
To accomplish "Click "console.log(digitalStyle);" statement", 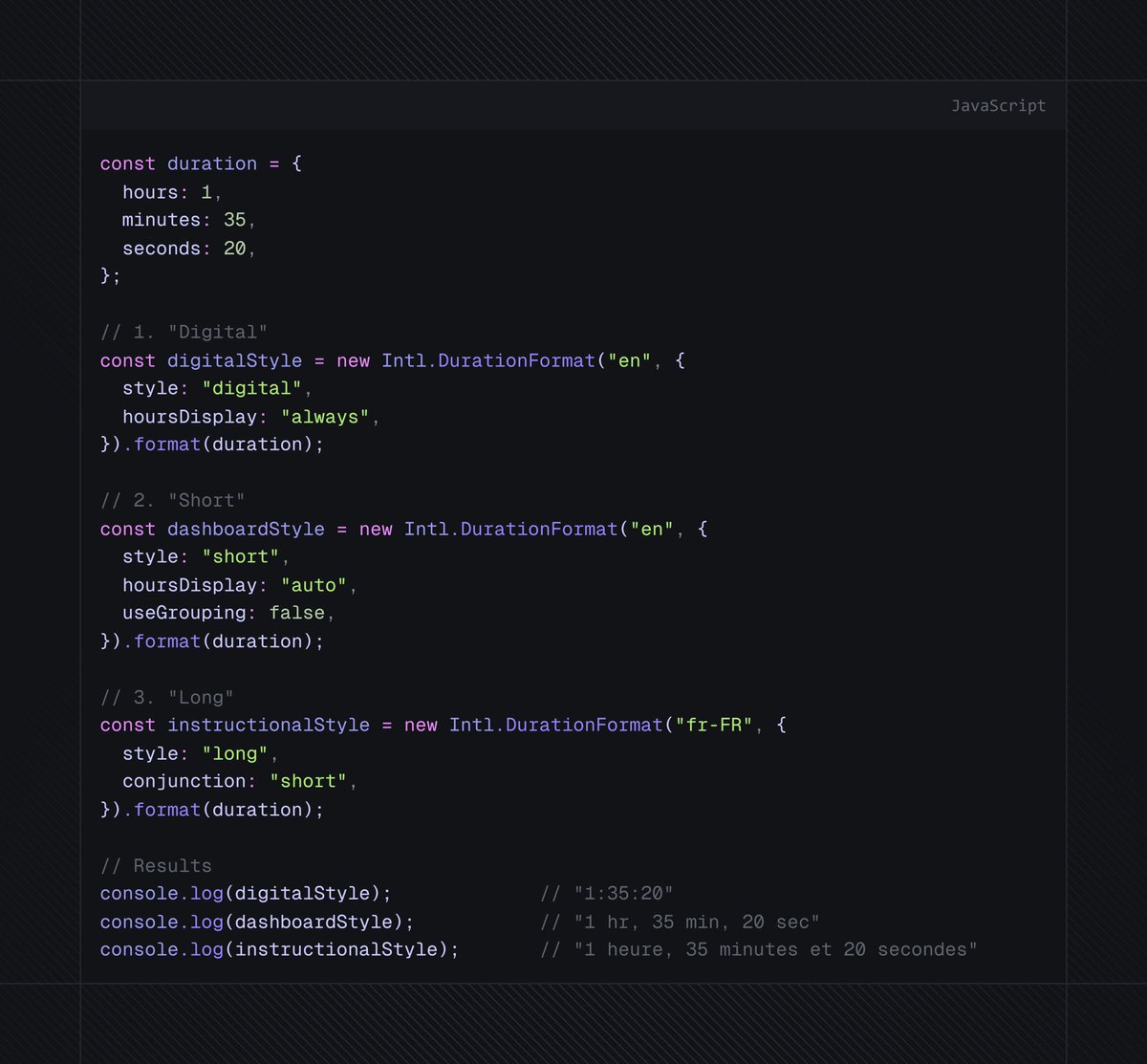I will 246,893.
